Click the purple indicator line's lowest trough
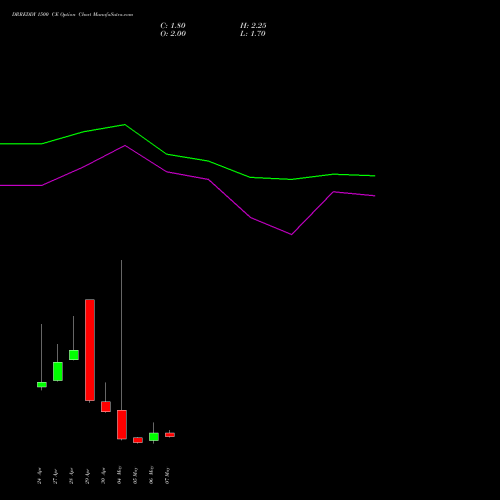Viewport: 500px width, 500px height. [291, 234]
